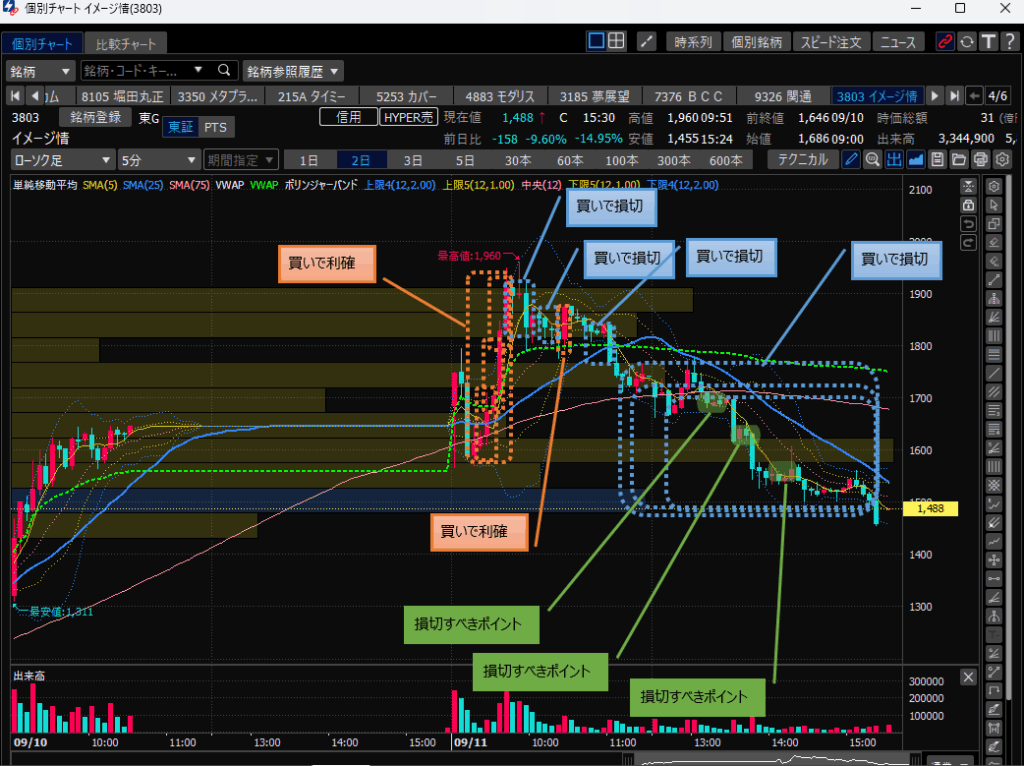Viewport: 1024px width, 766px height.
Task: Click the printer icon in chart toolbar
Action: (x=981, y=160)
